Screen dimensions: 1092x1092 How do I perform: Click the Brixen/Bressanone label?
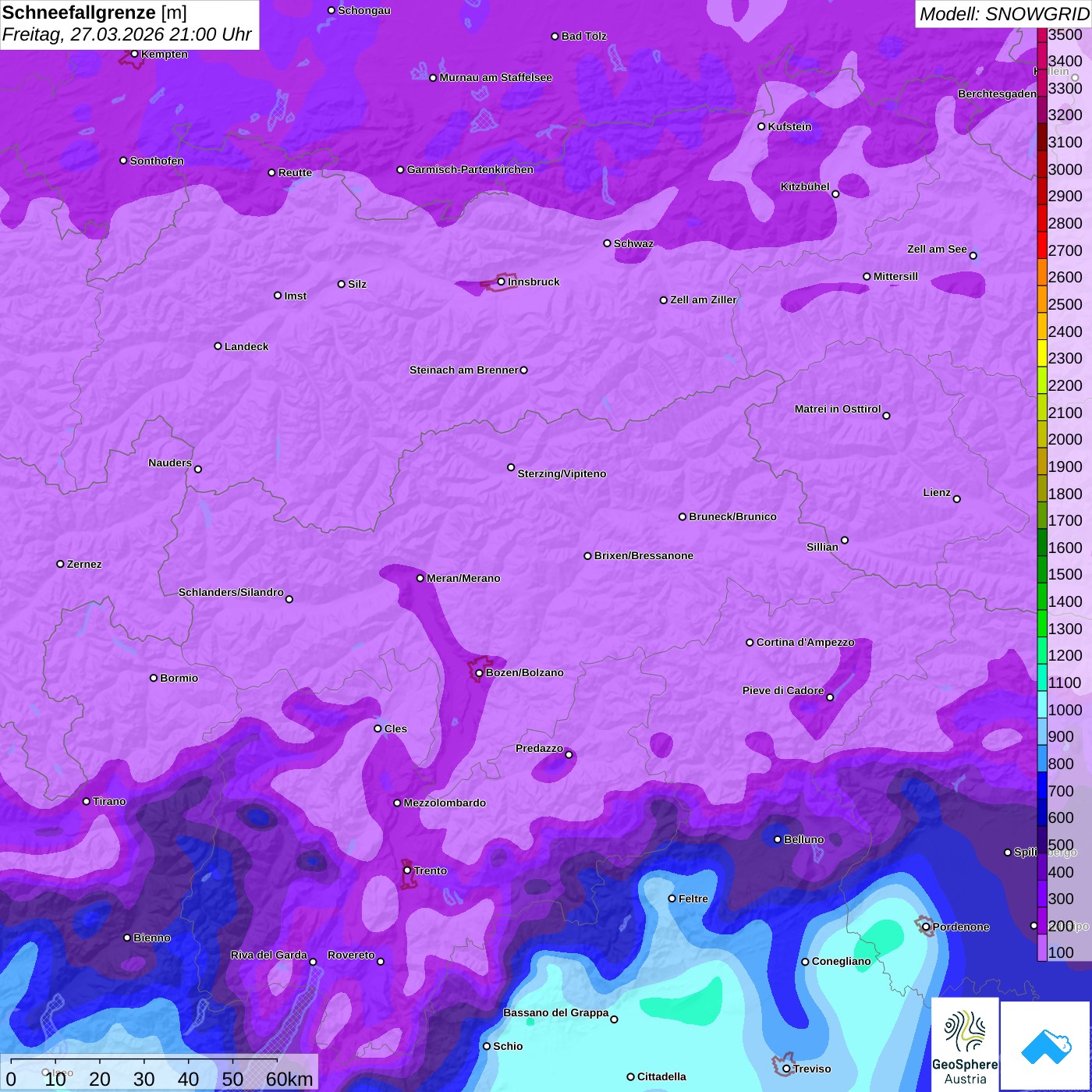point(643,555)
